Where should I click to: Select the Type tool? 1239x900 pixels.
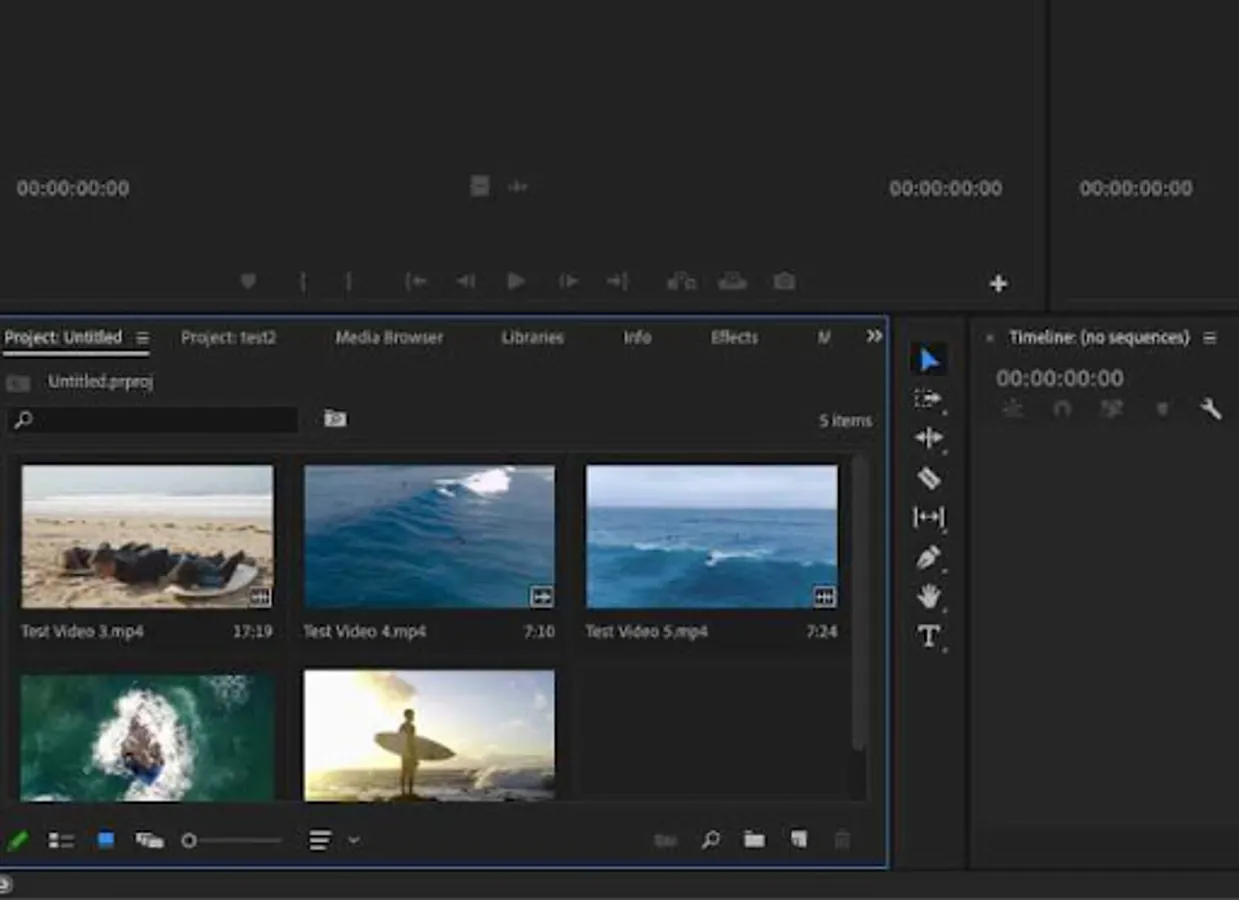click(928, 636)
